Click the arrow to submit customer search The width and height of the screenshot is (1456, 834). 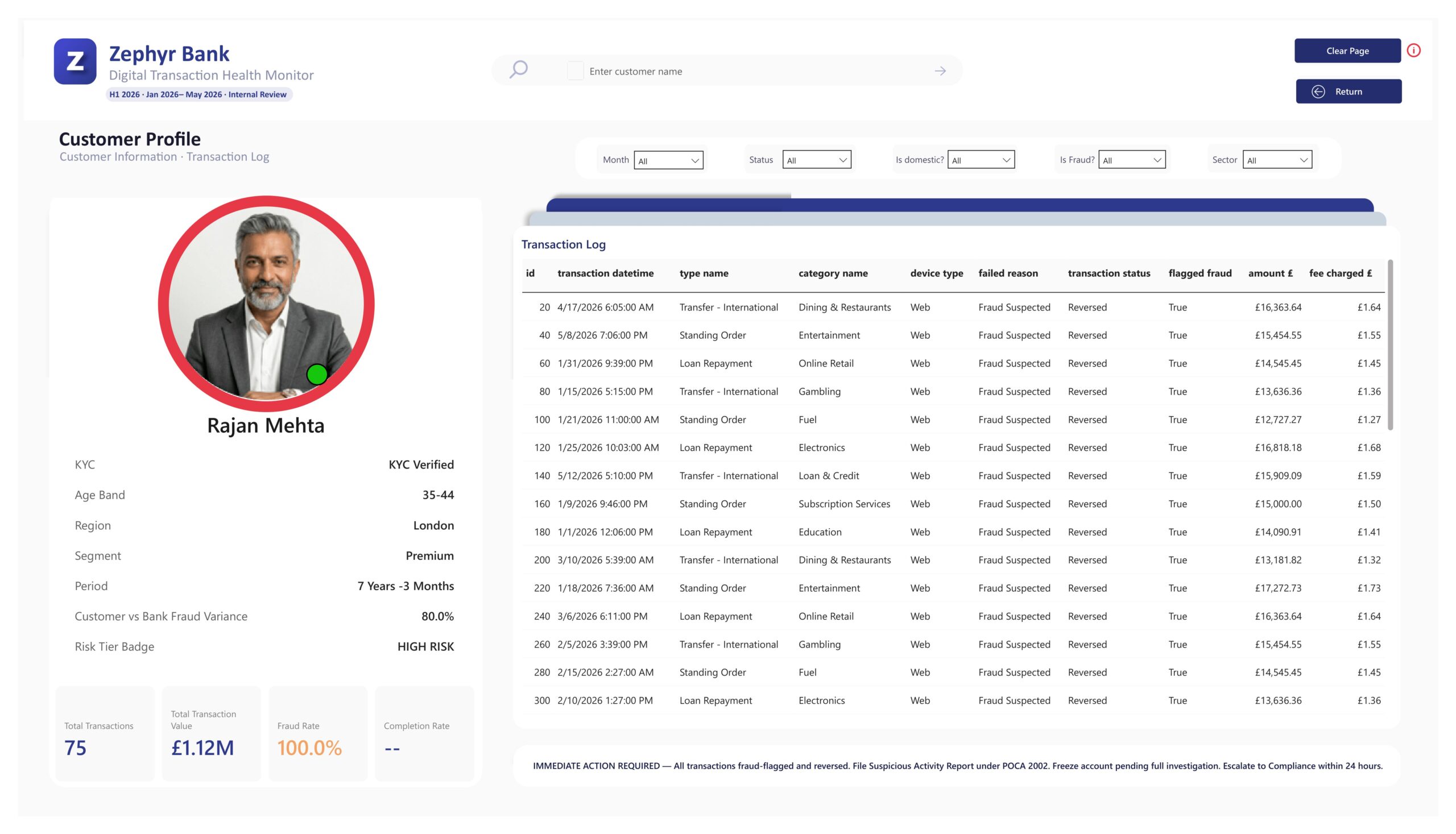[940, 71]
